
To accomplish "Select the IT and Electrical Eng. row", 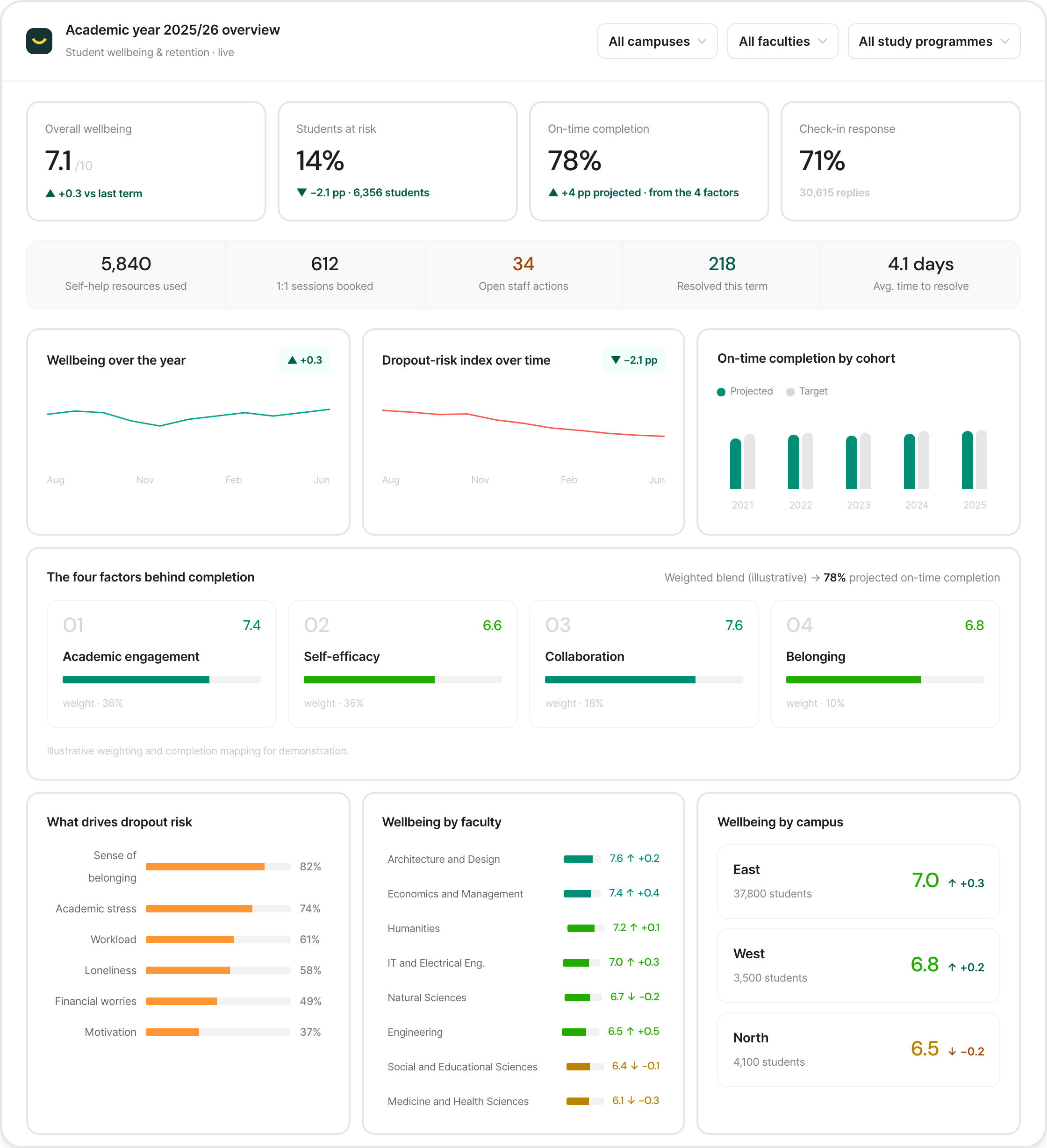I will pyautogui.click(x=523, y=963).
